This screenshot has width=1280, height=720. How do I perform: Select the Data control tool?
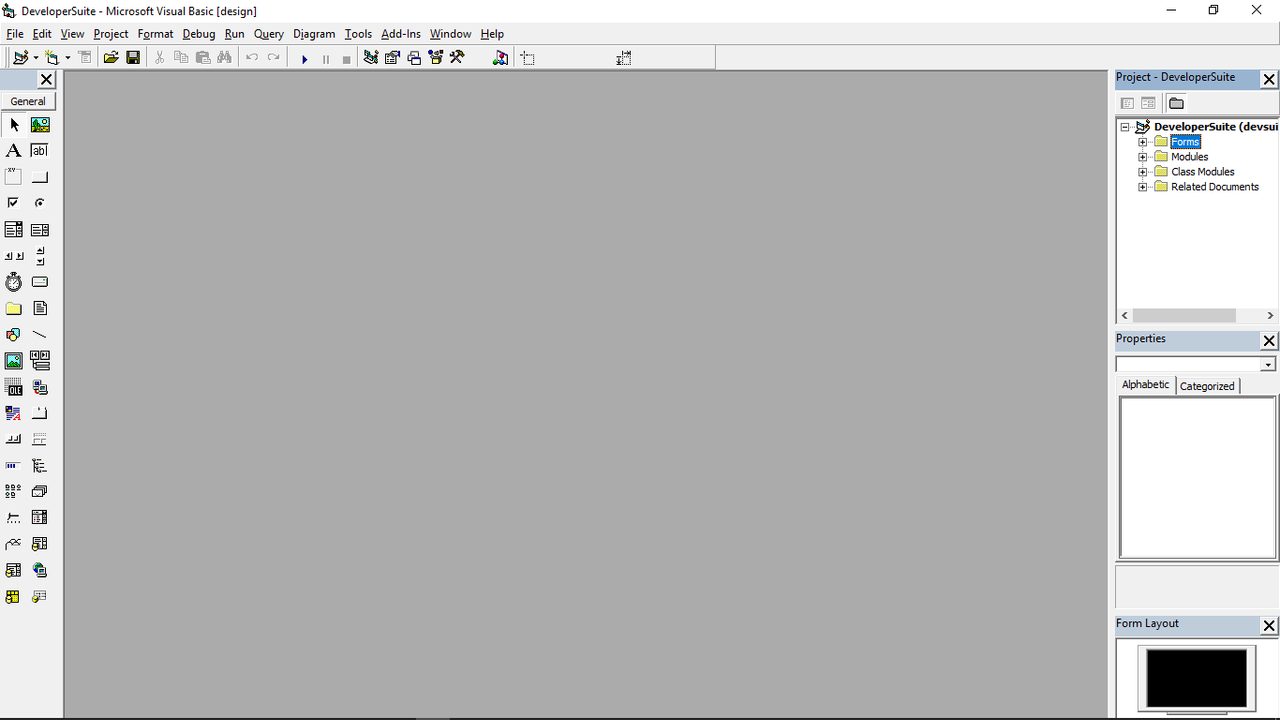click(x=40, y=361)
